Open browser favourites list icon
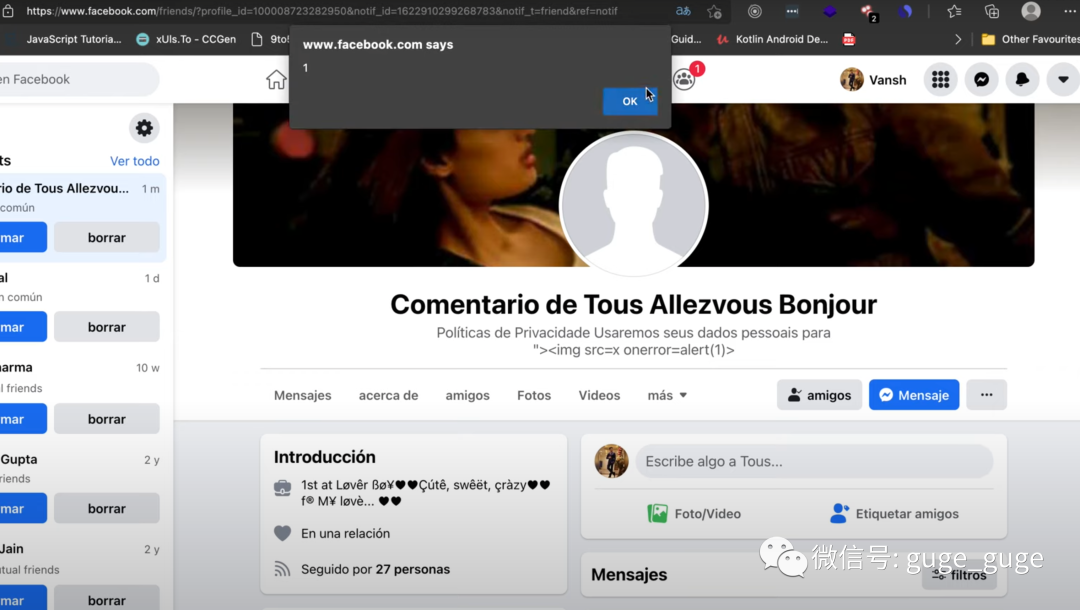The width and height of the screenshot is (1080, 610). [954, 11]
